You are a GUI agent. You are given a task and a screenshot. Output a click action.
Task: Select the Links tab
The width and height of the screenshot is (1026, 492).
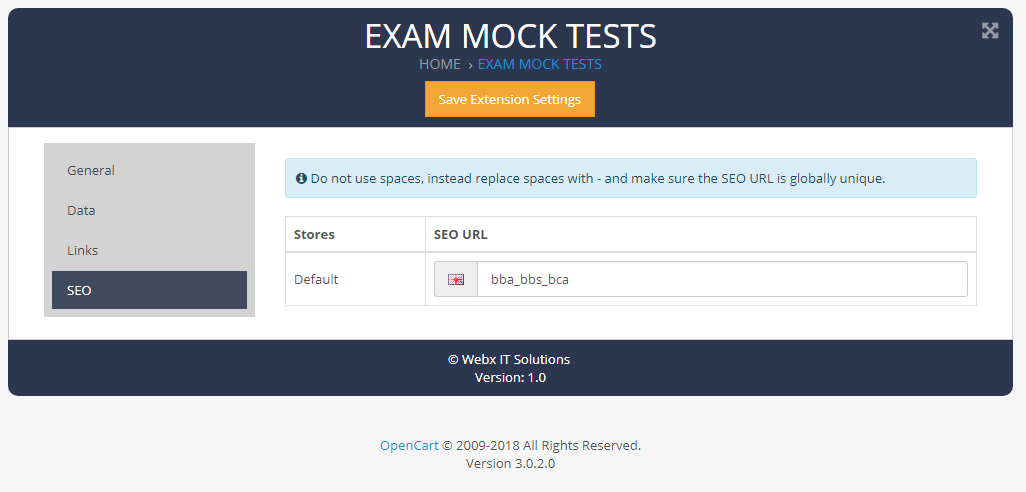83,250
